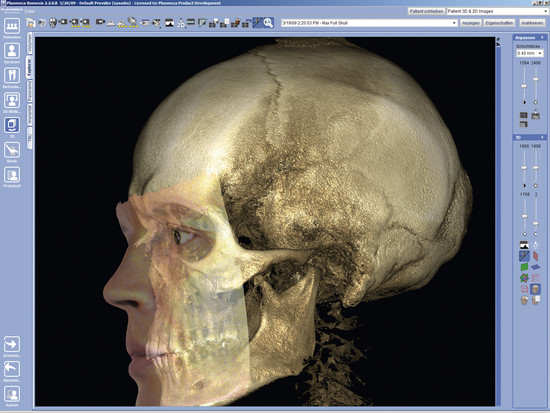
Task: Open the Patient 3D & 2D Images dropdown
Action: click(497, 11)
